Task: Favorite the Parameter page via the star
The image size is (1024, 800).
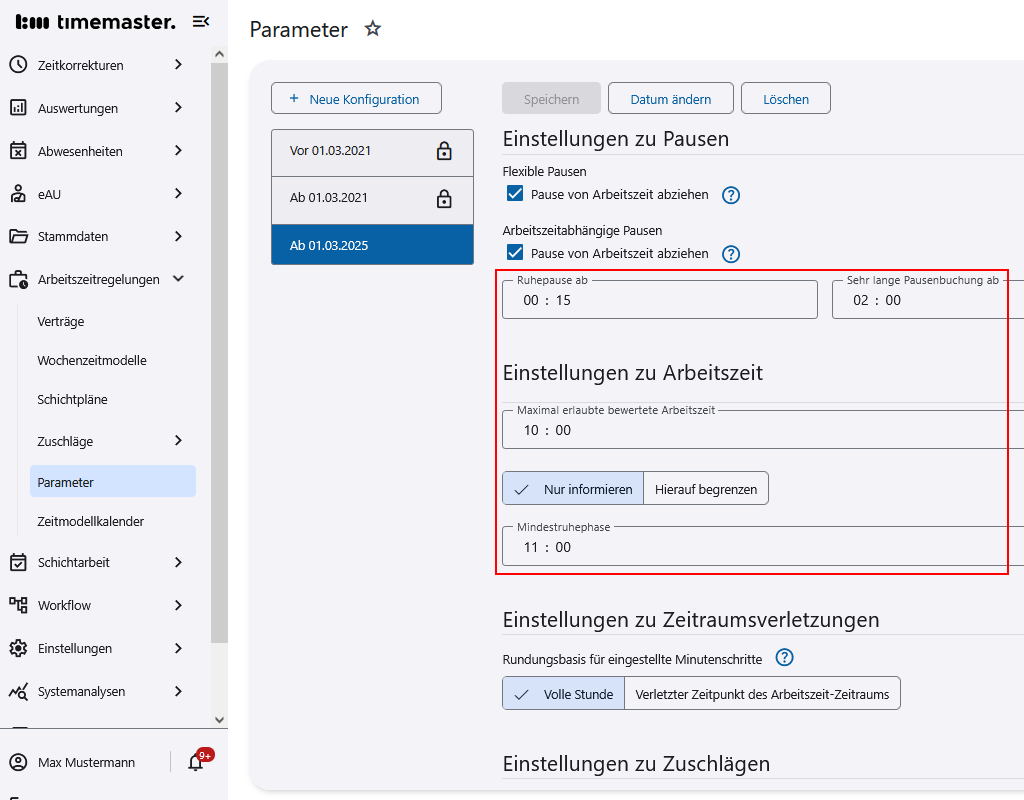Action: click(x=372, y=29)
